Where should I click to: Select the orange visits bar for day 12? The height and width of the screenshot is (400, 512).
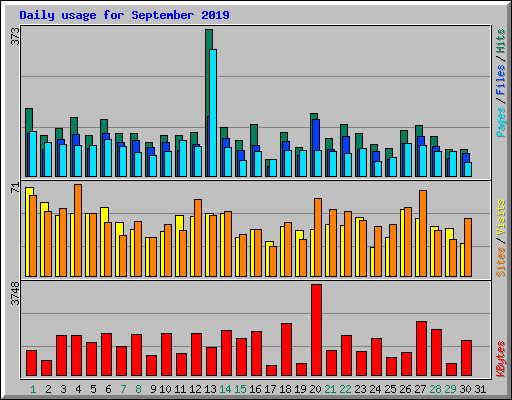click(198, 238)
